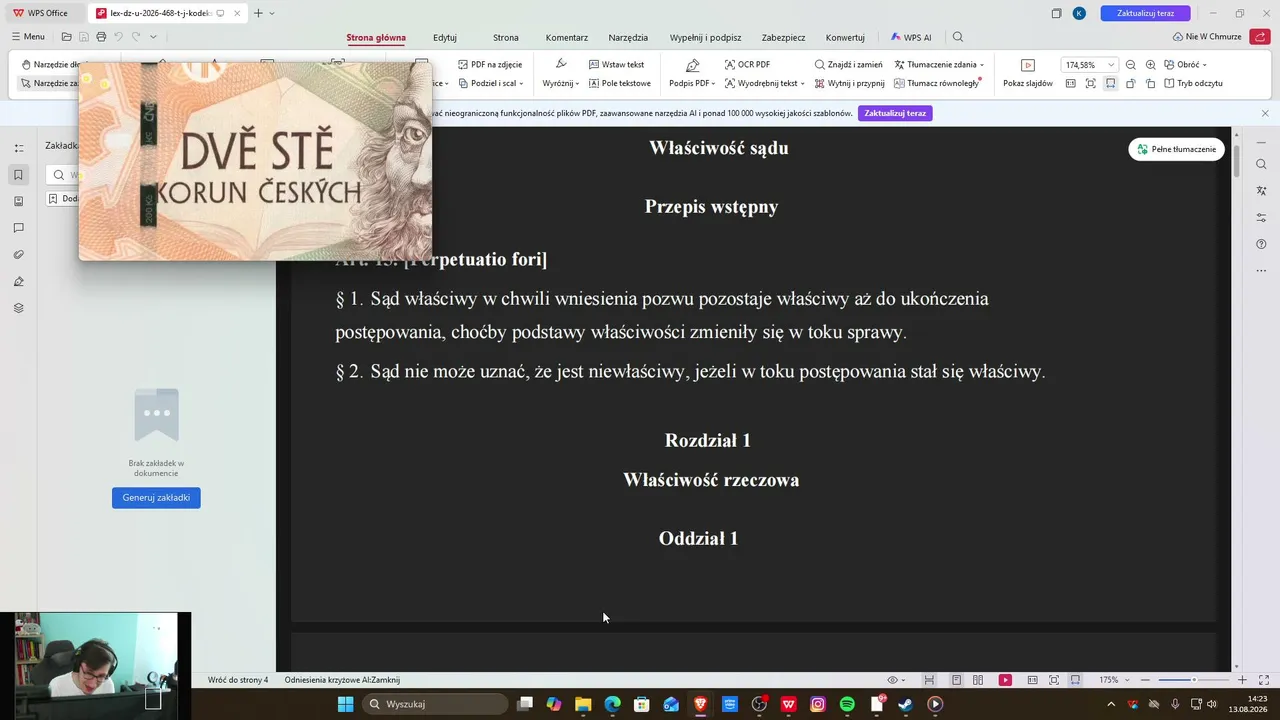Switch to the Strona tab
This screenshot has width=1280, height=720.
[506, 37]
